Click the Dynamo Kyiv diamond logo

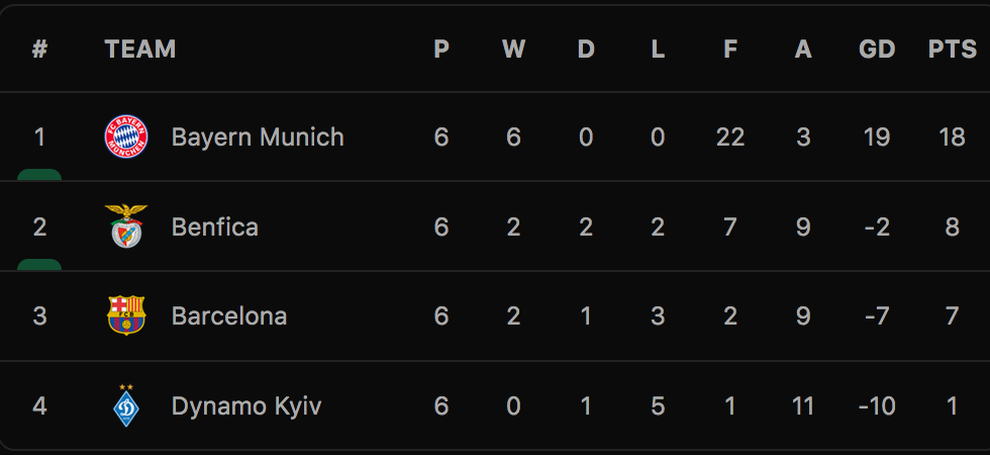(x=127, y=406)
